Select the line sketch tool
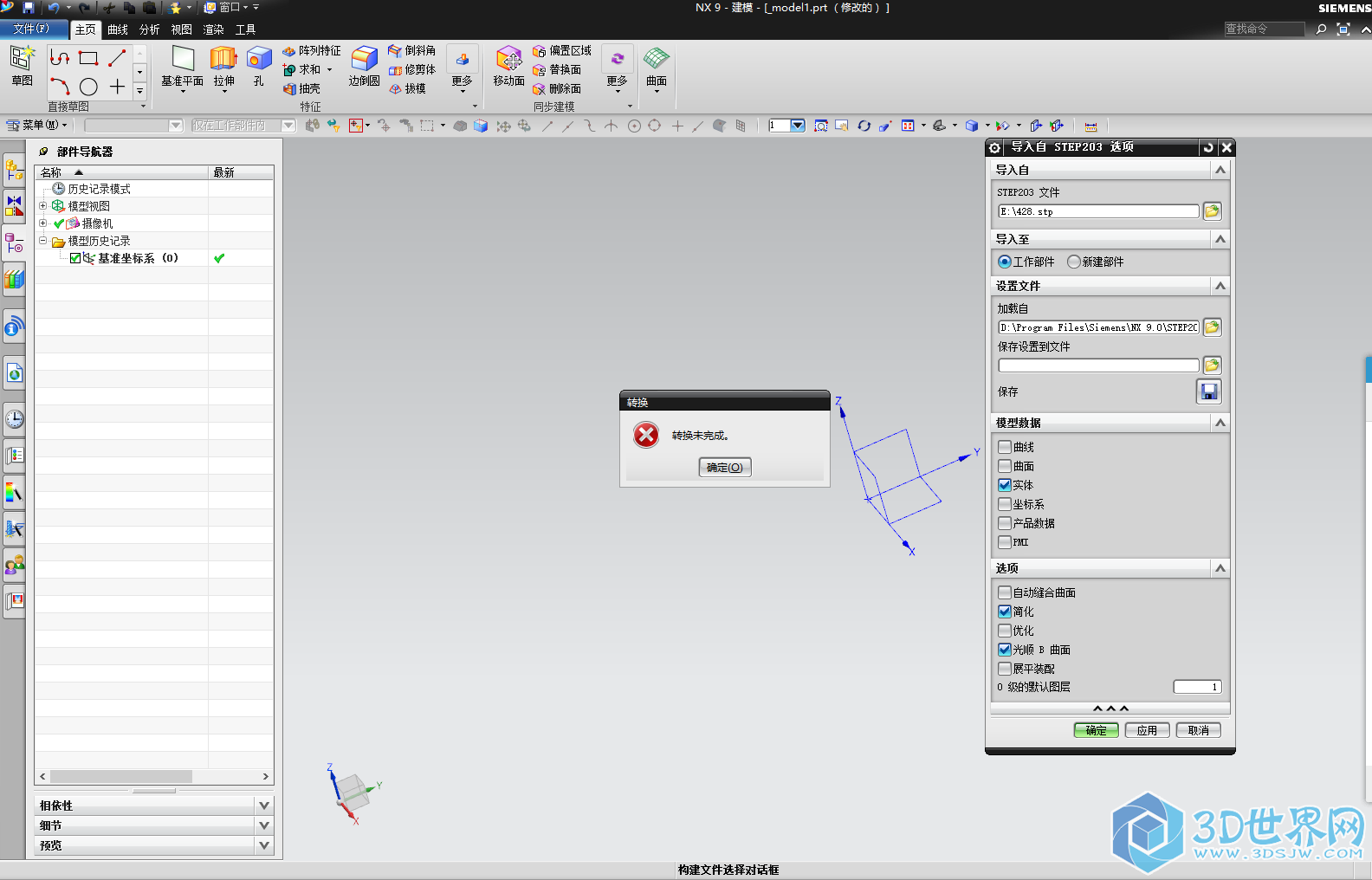 pos(117,58)
